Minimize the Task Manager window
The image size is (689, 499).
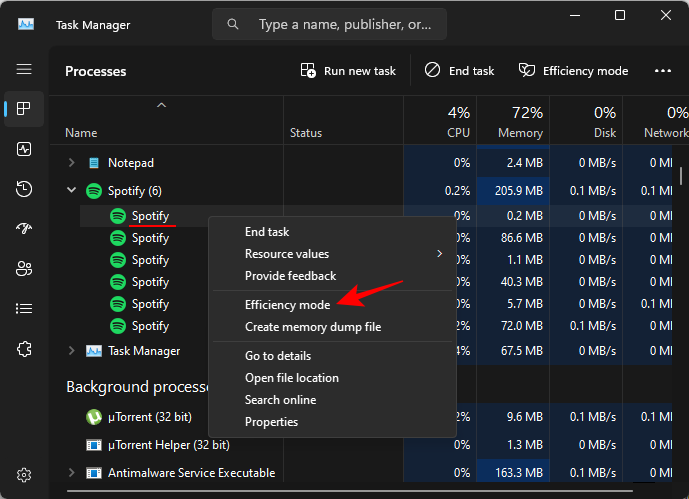(x=575, y=15)
